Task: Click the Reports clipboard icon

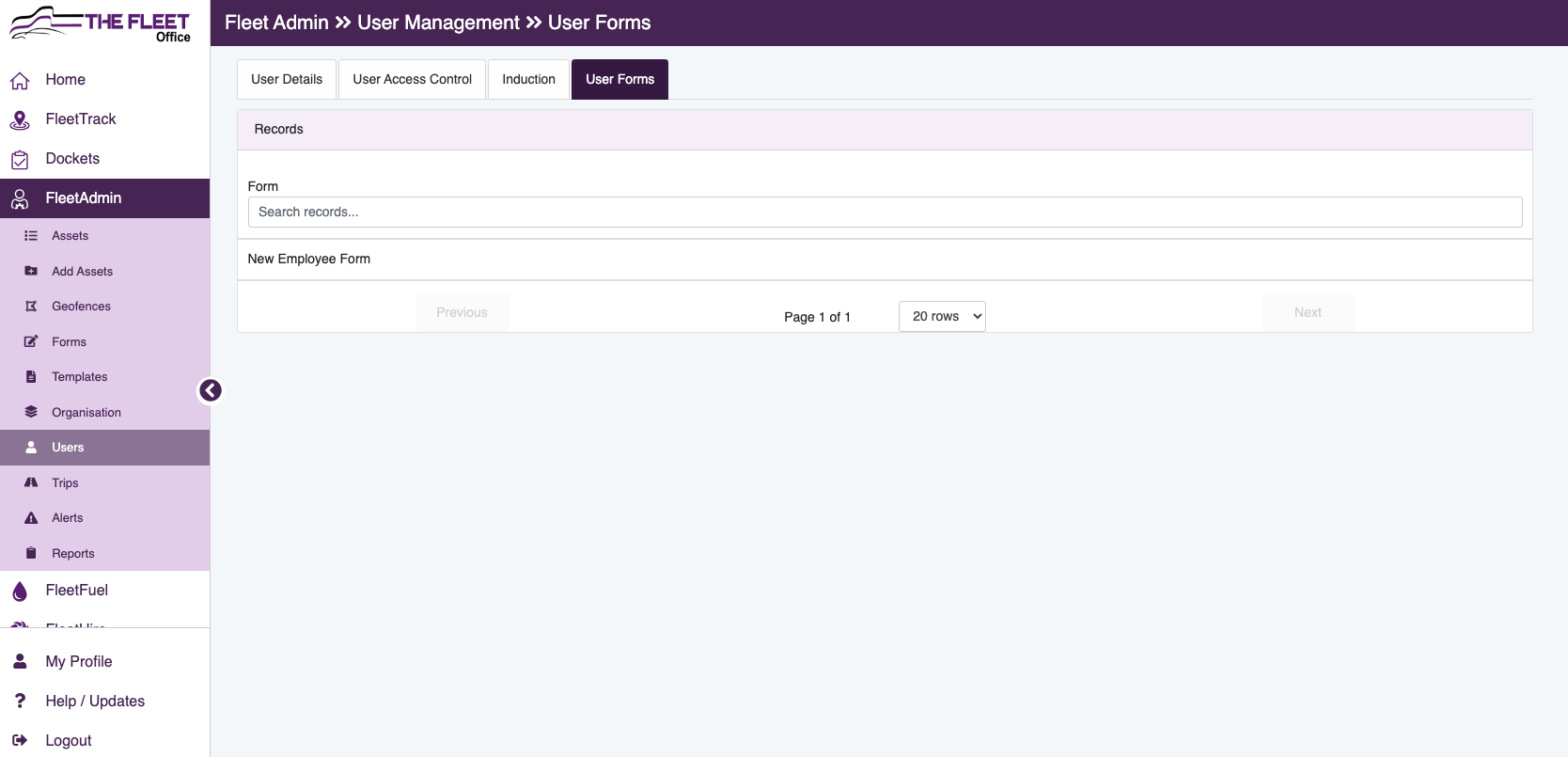Action: (x=31, y=553)
